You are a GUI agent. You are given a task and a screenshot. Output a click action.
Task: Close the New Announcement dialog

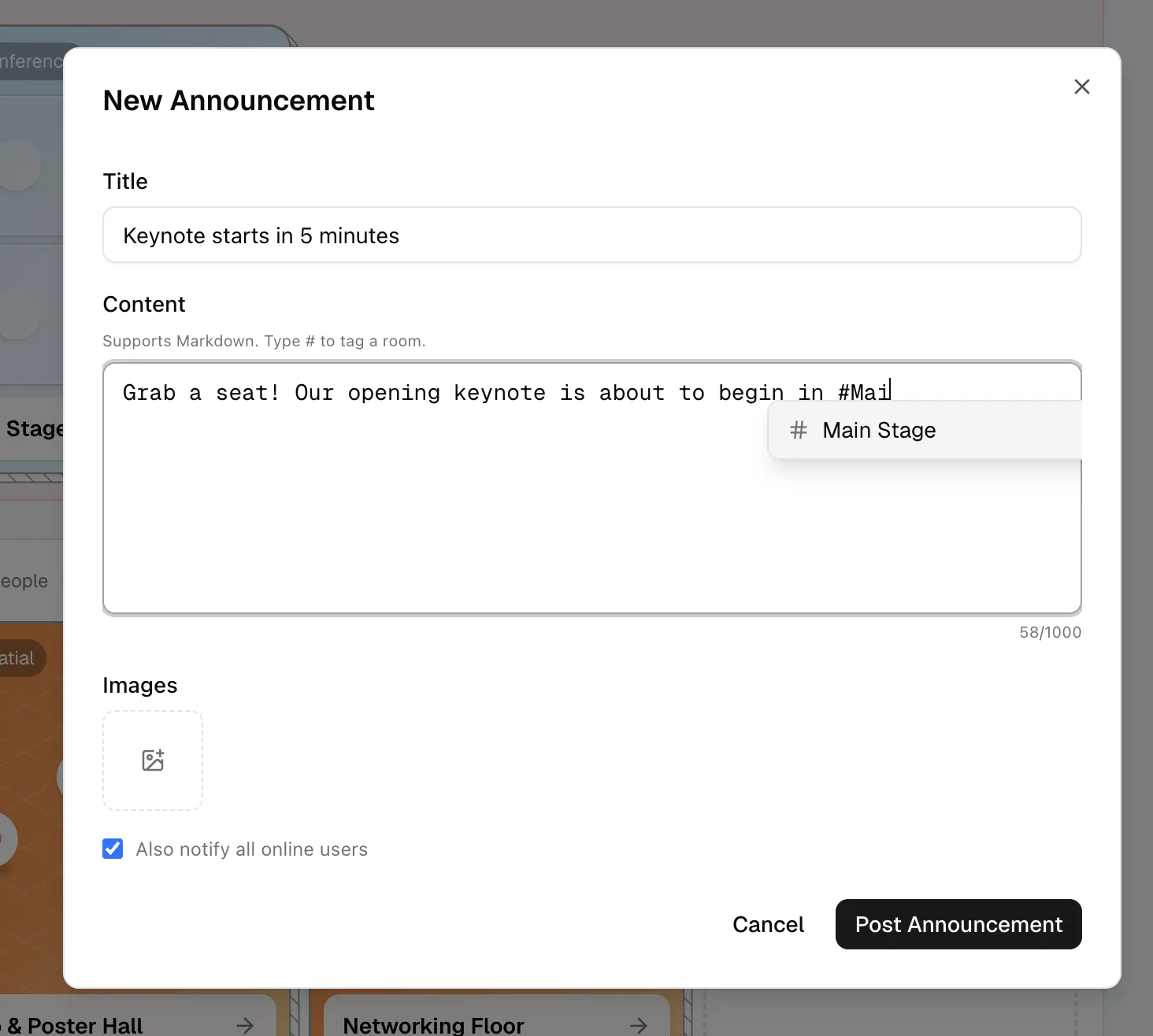pos(1082,87)
